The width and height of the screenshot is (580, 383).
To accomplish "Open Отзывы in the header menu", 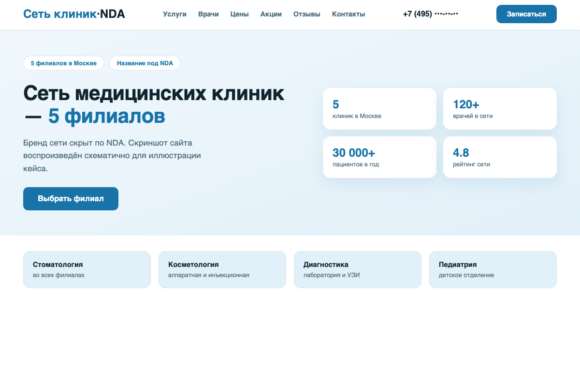I will [307, 14].
